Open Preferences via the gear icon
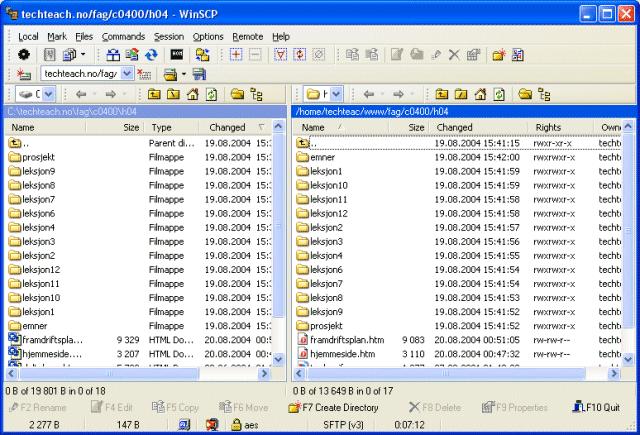The height and width of the screenshot is (435, 640). (24, 55)
